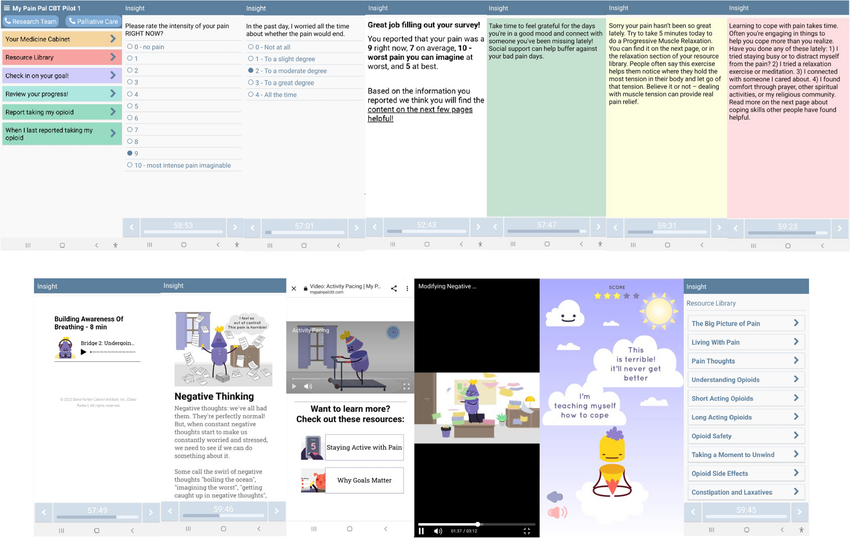Tap the small purple cloud icon in game
The height and width of the screenshot is (538, 850).
[555, 496]
